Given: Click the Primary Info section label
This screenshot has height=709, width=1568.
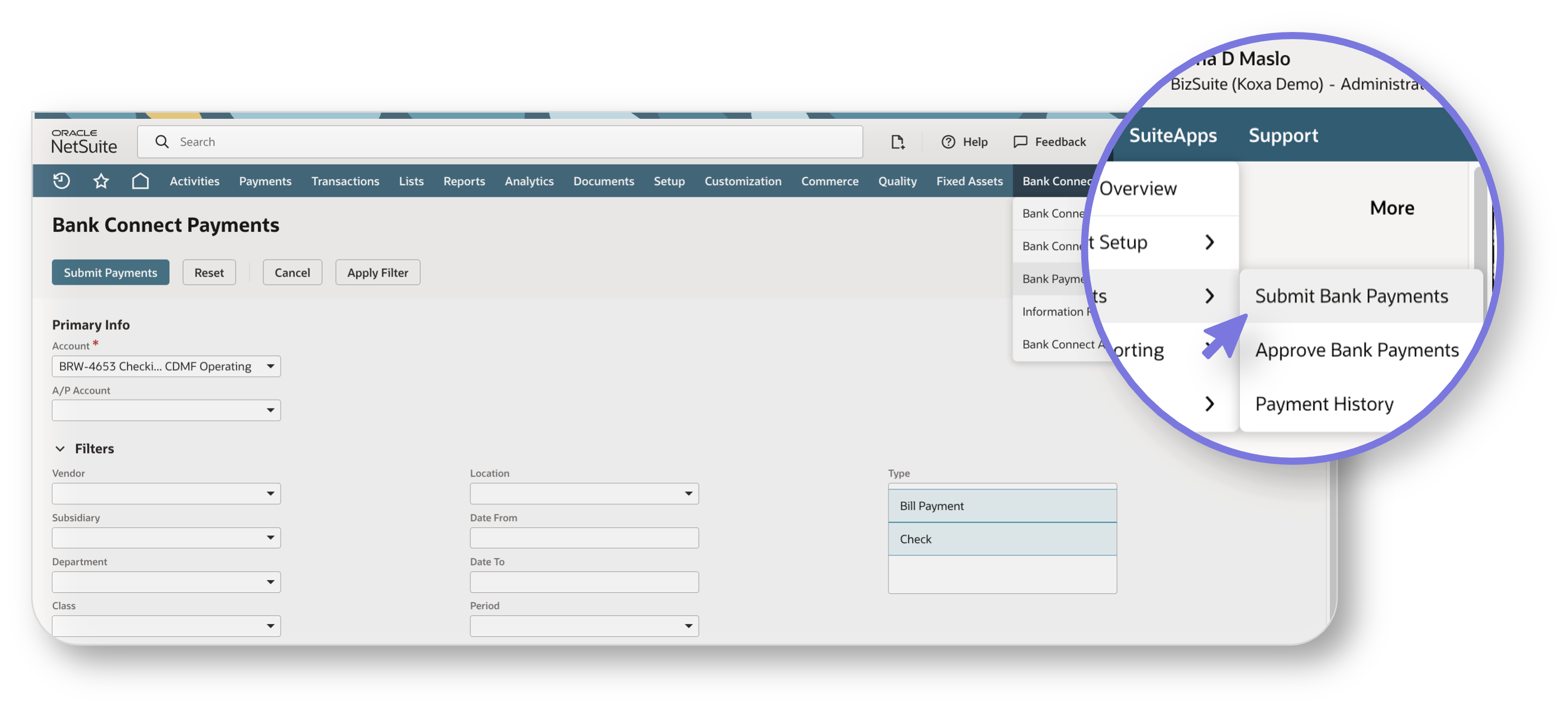Looking at the screenshot, I should 91,325.
